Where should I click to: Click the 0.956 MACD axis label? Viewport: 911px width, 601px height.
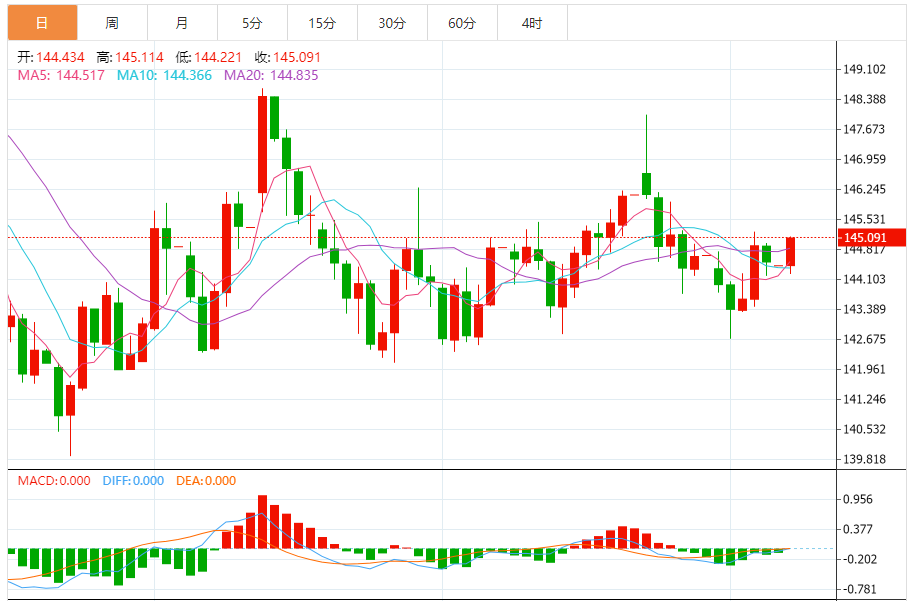click(x=858, y=499)
